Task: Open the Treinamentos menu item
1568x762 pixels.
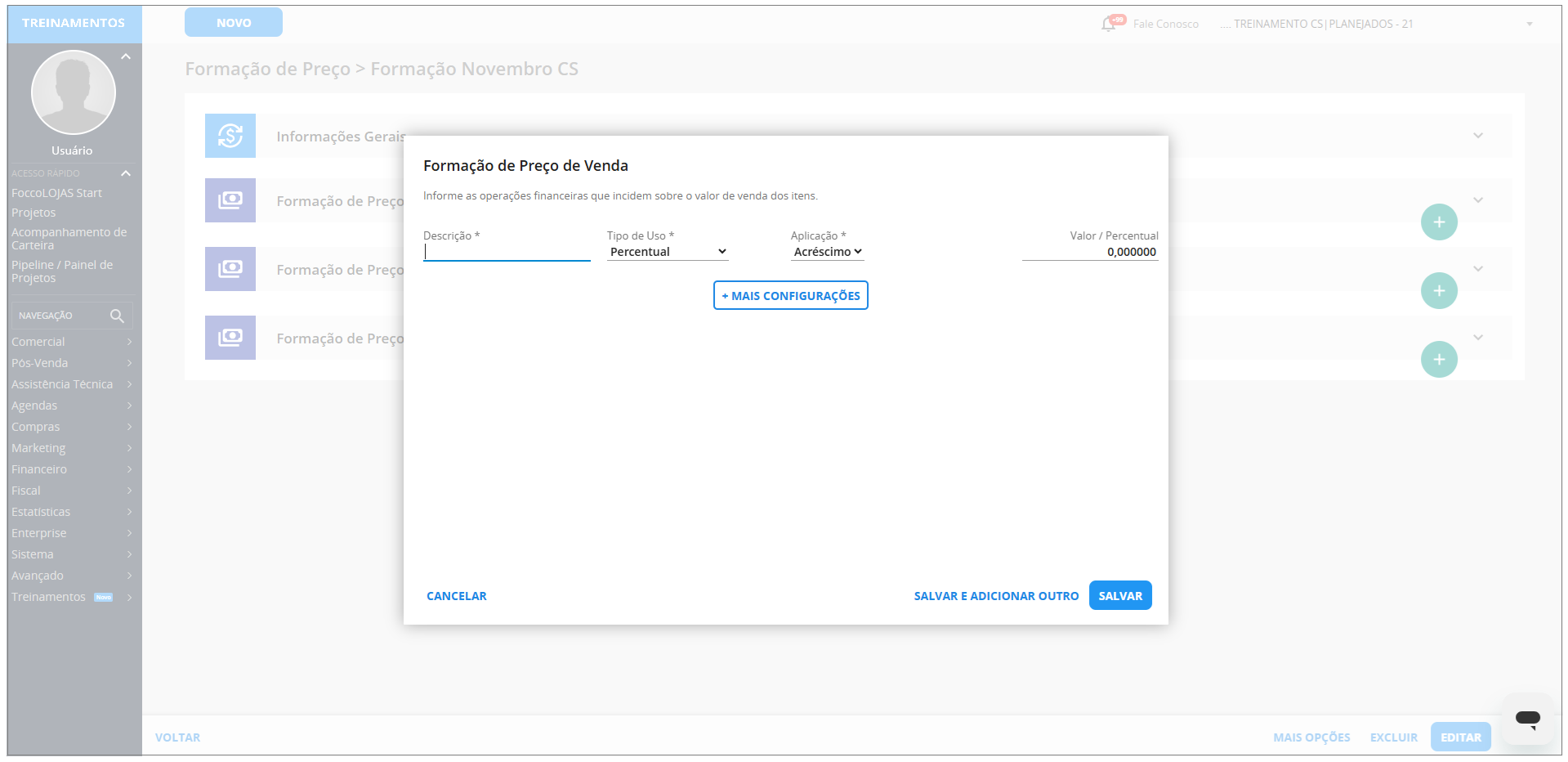Action: point(49,597)
